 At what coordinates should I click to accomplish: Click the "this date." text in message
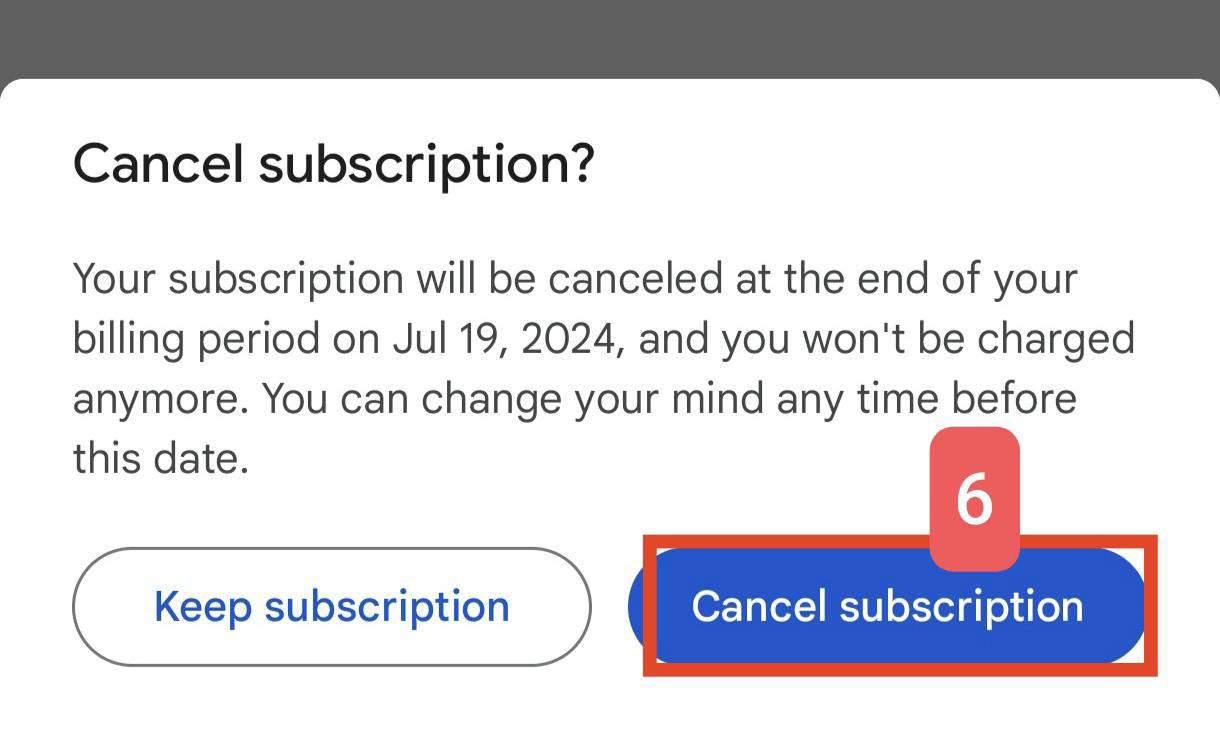(160, 459)
